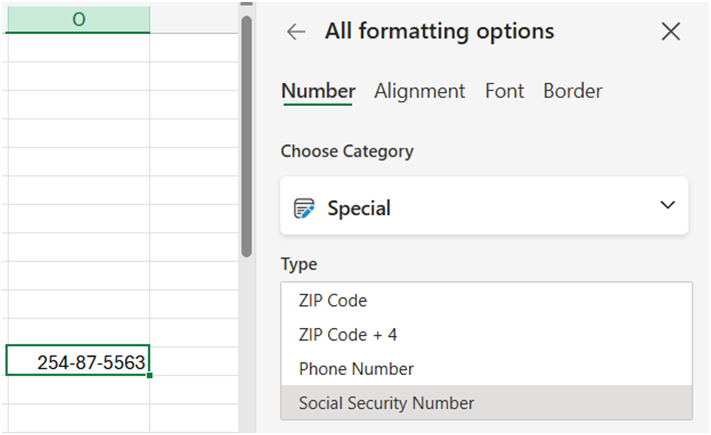This screenshot has width=711, height=435.
Task: Select the empty cell right of 254-87-5563
Action: coord(194,361)
